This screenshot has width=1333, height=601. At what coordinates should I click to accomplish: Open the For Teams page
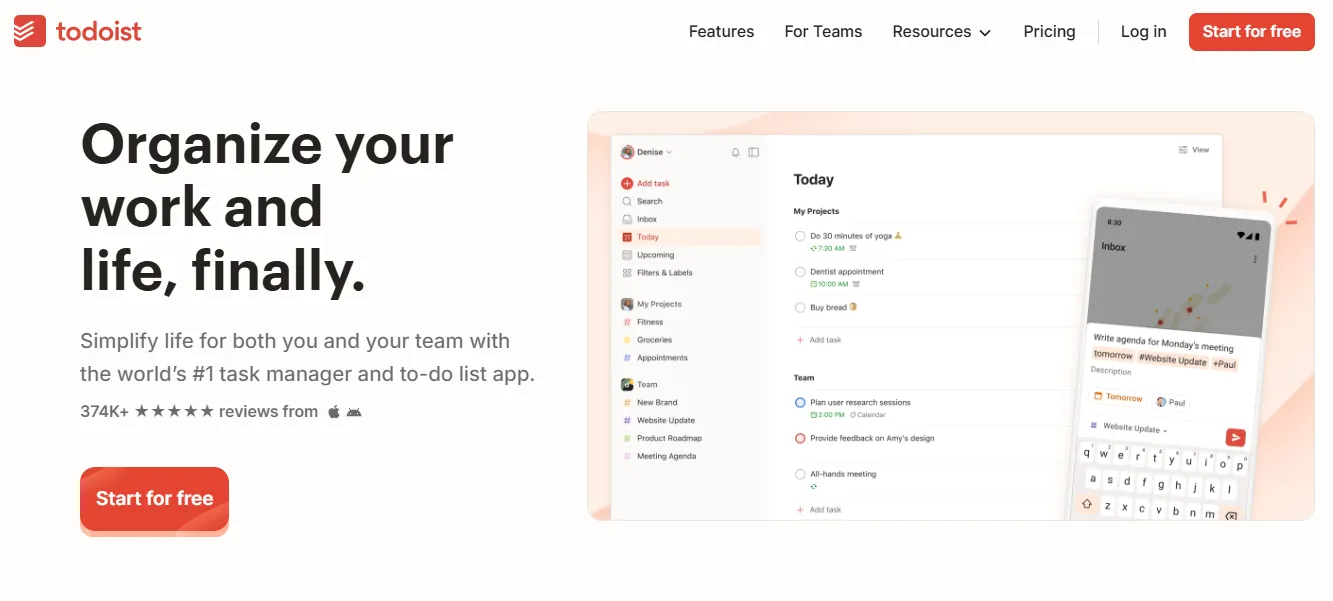point(823,32)
